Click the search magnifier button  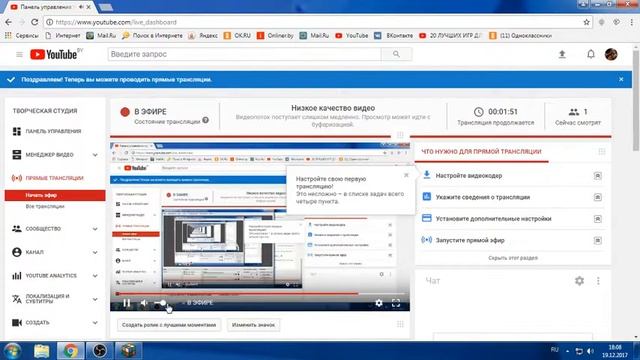click(396, 54)
